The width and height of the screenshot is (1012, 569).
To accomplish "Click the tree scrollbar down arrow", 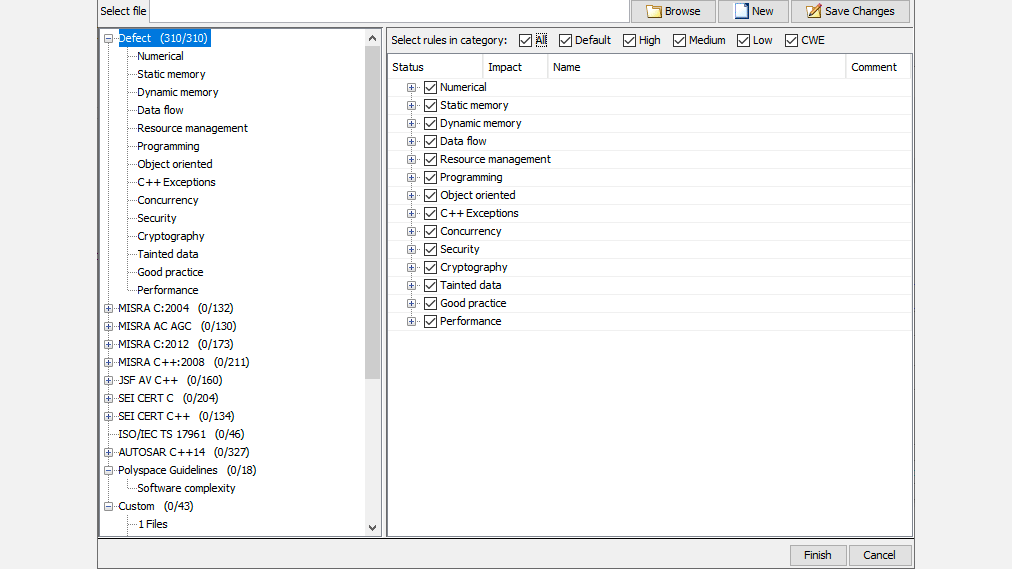I will click(x=373, y=527).
